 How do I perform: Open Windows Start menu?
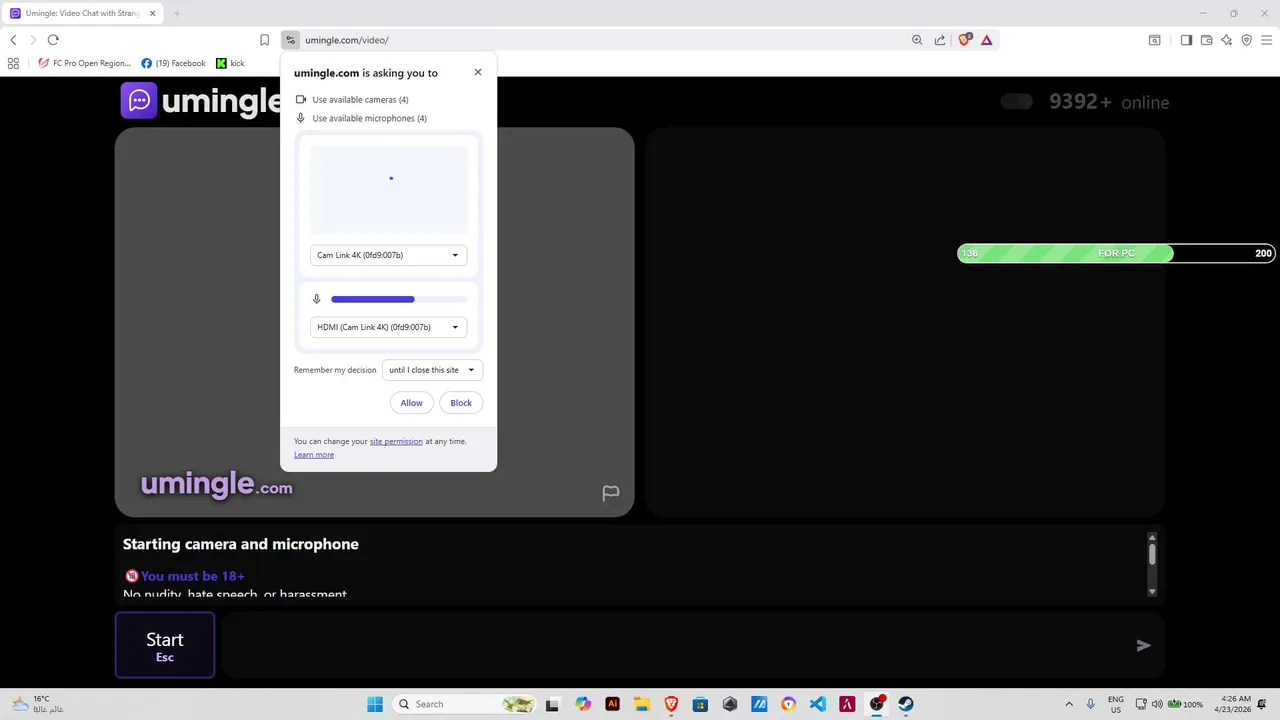point(375,704)
